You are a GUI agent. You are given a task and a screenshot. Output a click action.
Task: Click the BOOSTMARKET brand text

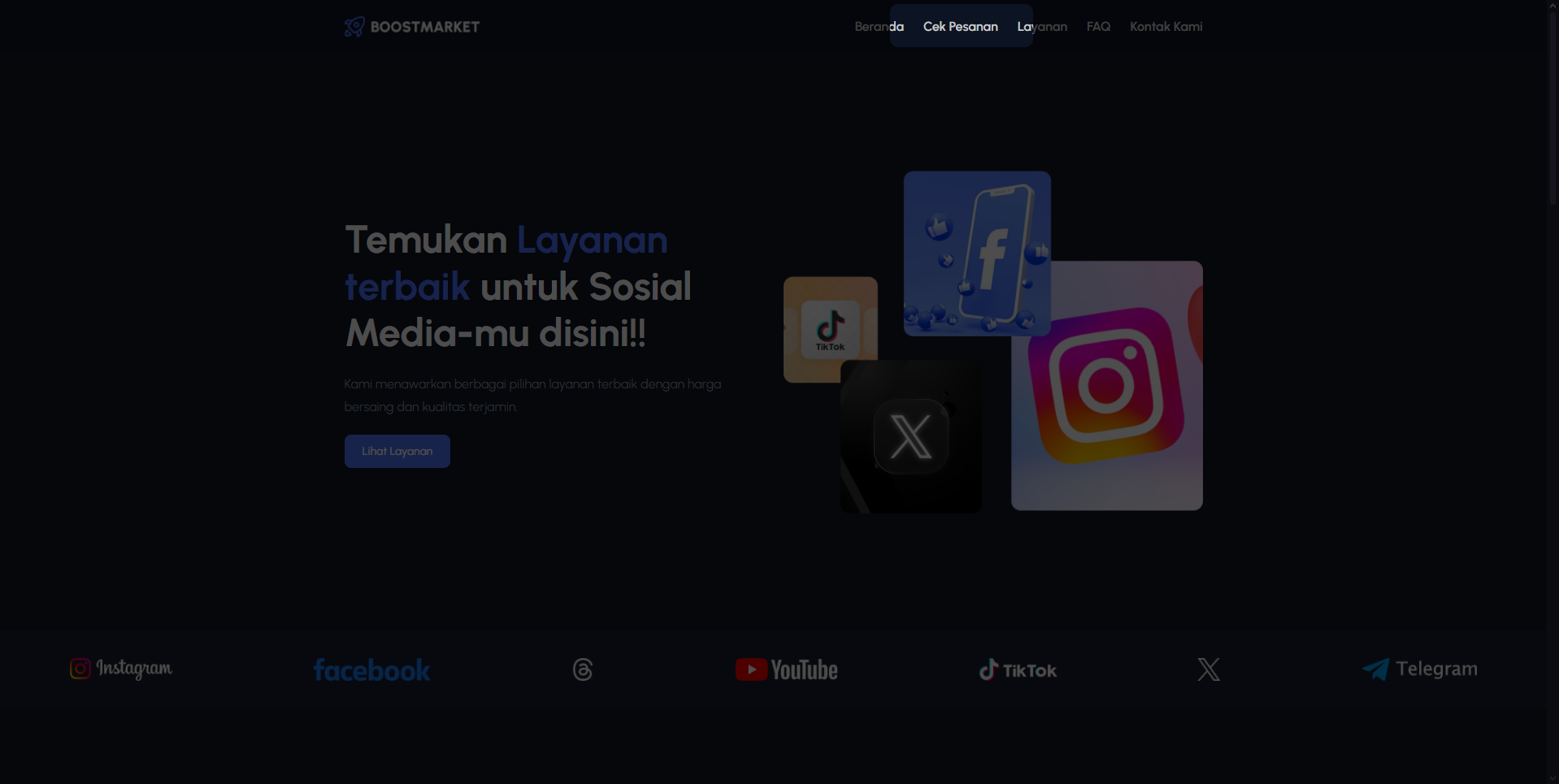point(424,27)
